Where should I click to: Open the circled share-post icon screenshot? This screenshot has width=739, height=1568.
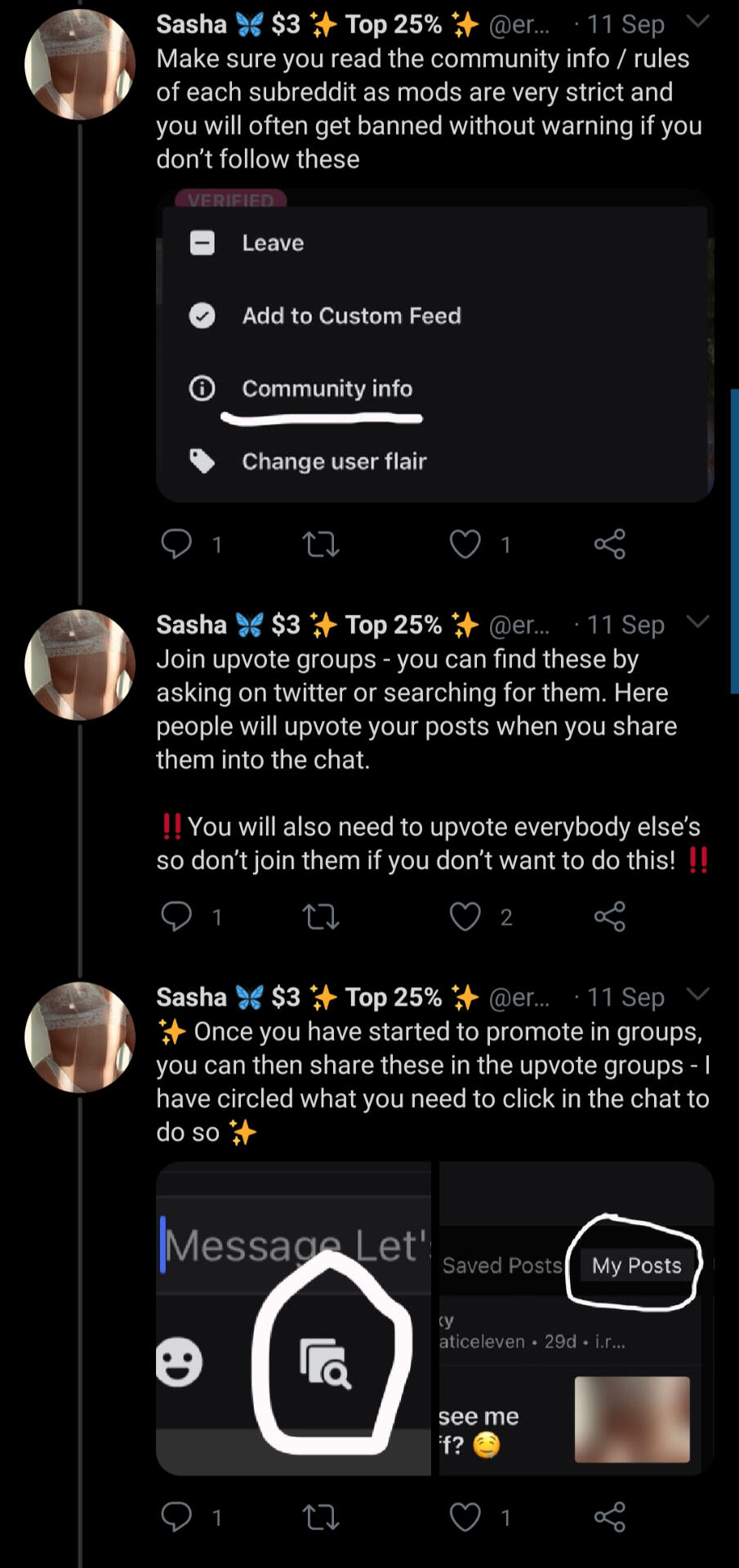pos(294,1318)
